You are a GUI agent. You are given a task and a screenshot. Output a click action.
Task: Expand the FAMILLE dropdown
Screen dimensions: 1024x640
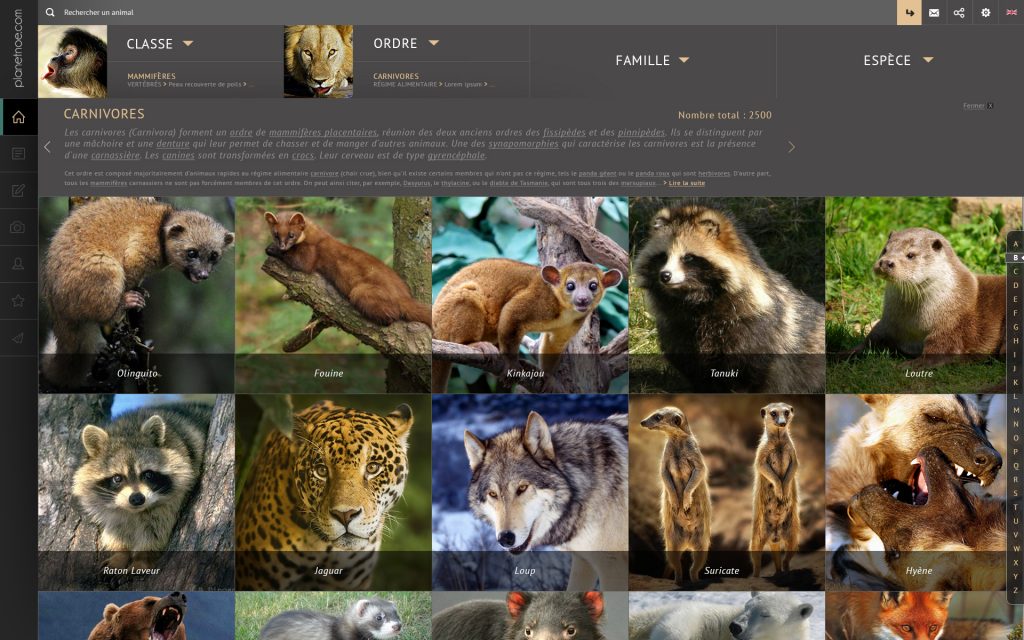(652, 60)
